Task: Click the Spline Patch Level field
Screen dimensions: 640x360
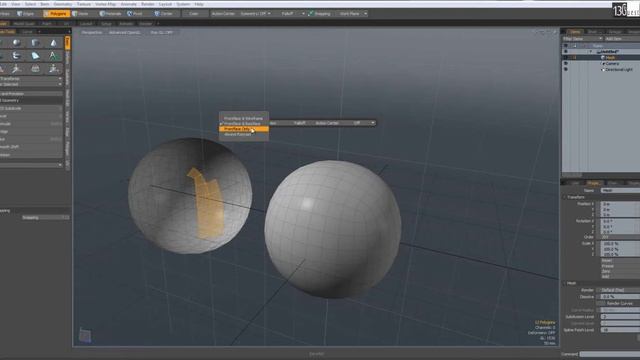Action: pyautogui.click(x=620, y=330)
